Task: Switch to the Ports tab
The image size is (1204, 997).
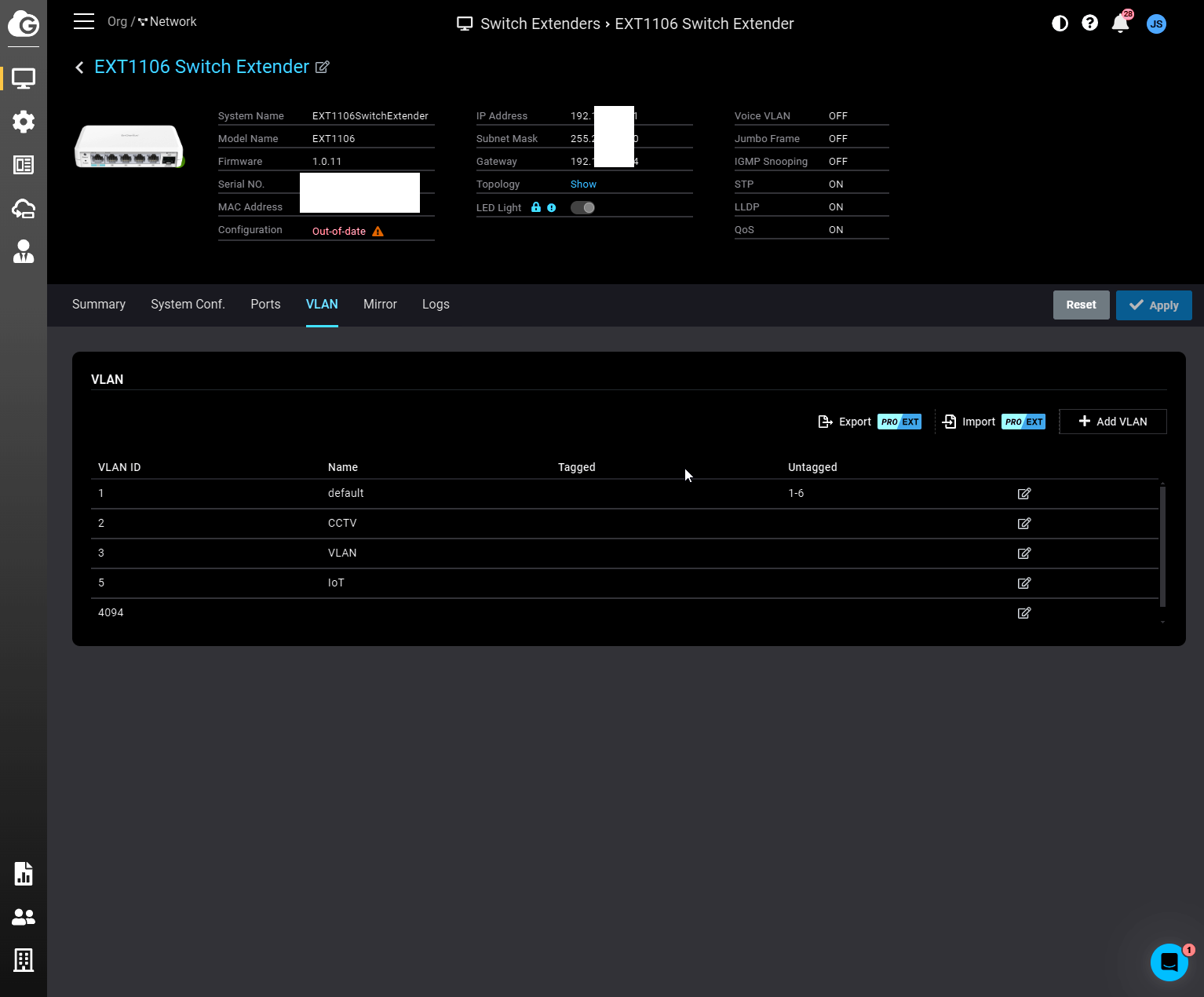Action: coord(265,305)
